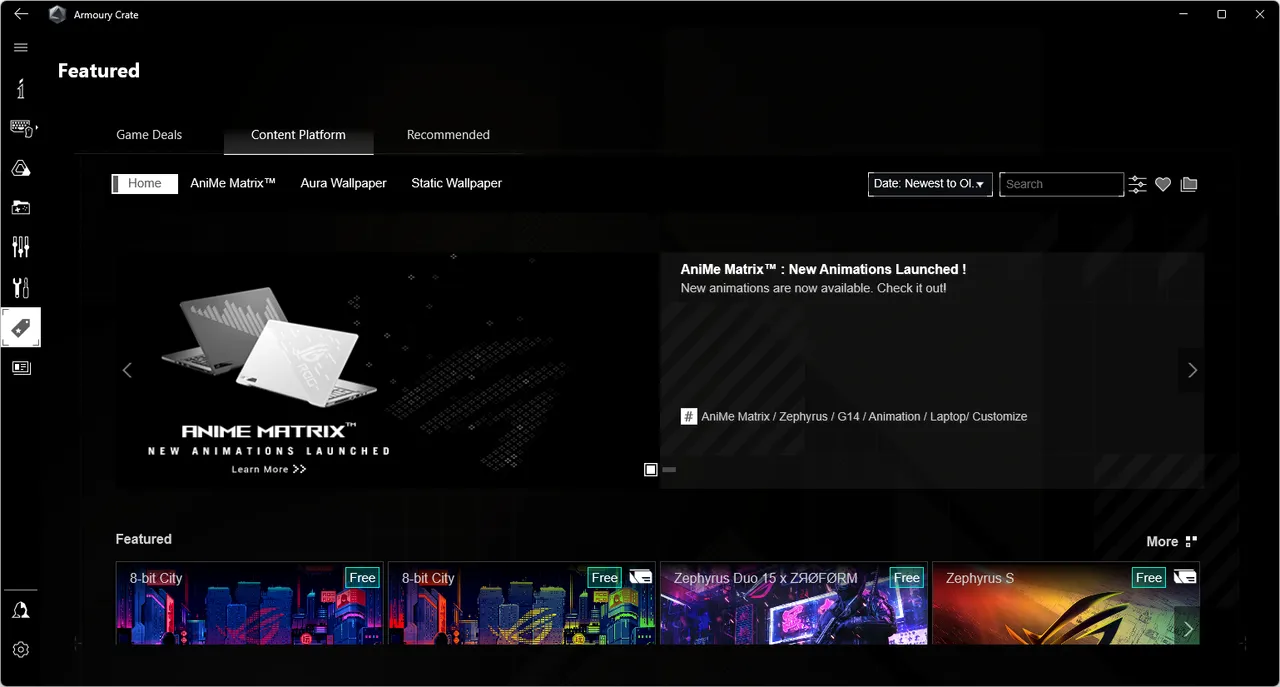1280x687 pixels.
Task: Open the Zephyrus Duo 15 x ZRØFØRM wallpaper
Action: tap(794, 603)
